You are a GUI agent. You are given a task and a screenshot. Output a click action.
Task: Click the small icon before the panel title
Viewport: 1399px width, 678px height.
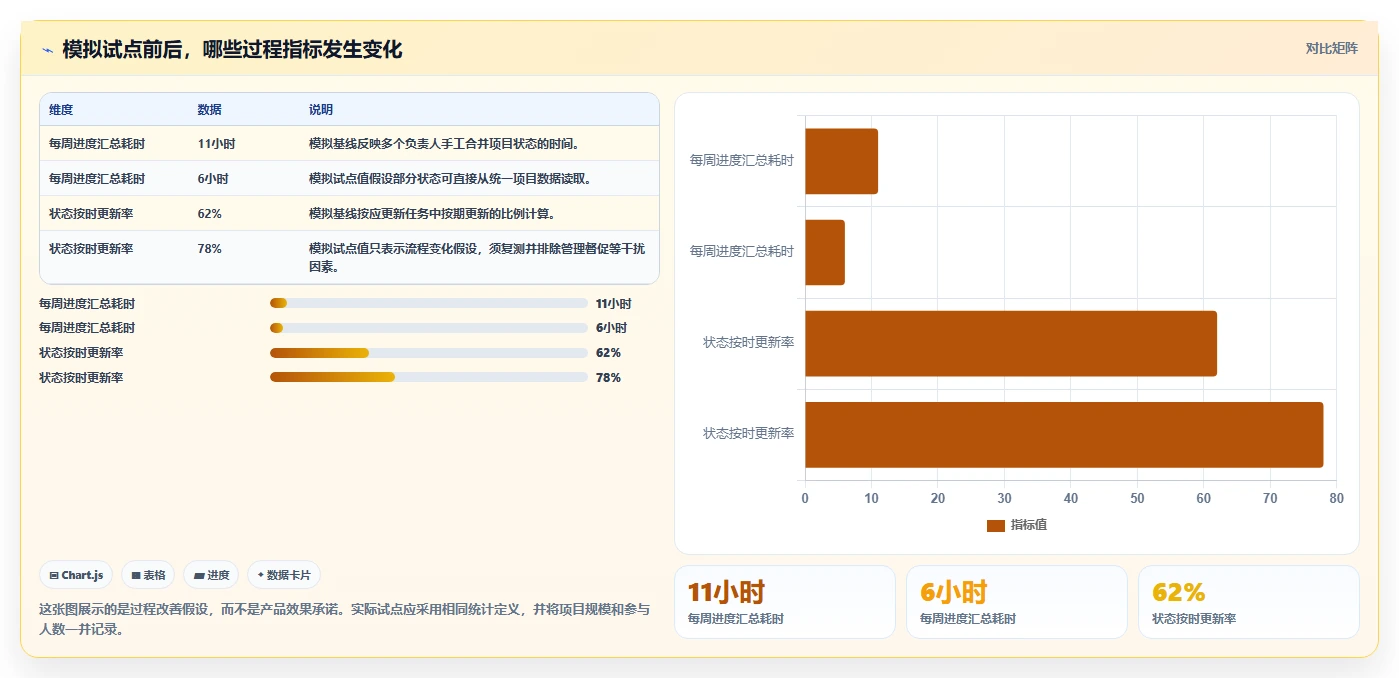[47, 50]
